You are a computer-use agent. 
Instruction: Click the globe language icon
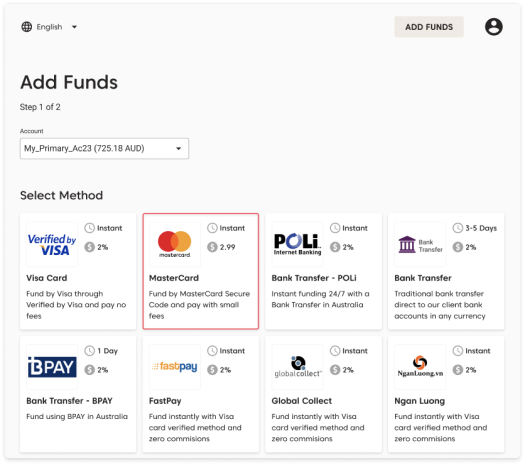26,27
